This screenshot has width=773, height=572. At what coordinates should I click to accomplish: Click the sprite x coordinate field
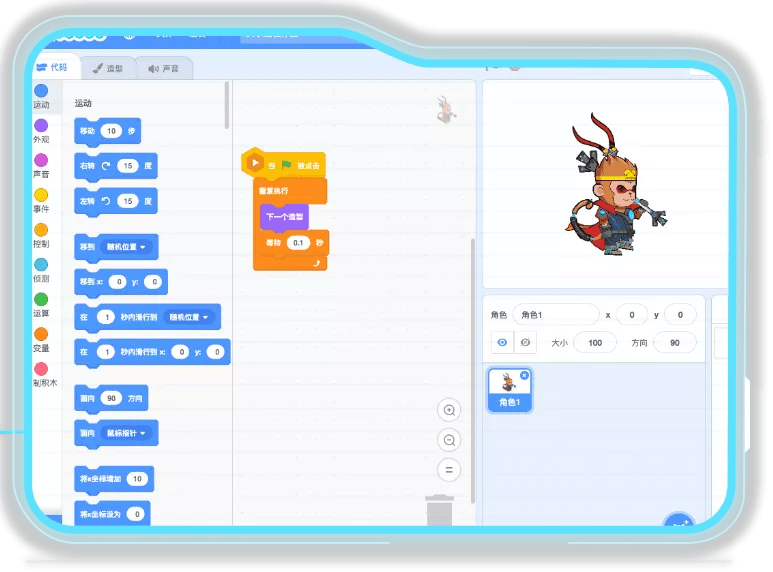click(x=632, y=315)
